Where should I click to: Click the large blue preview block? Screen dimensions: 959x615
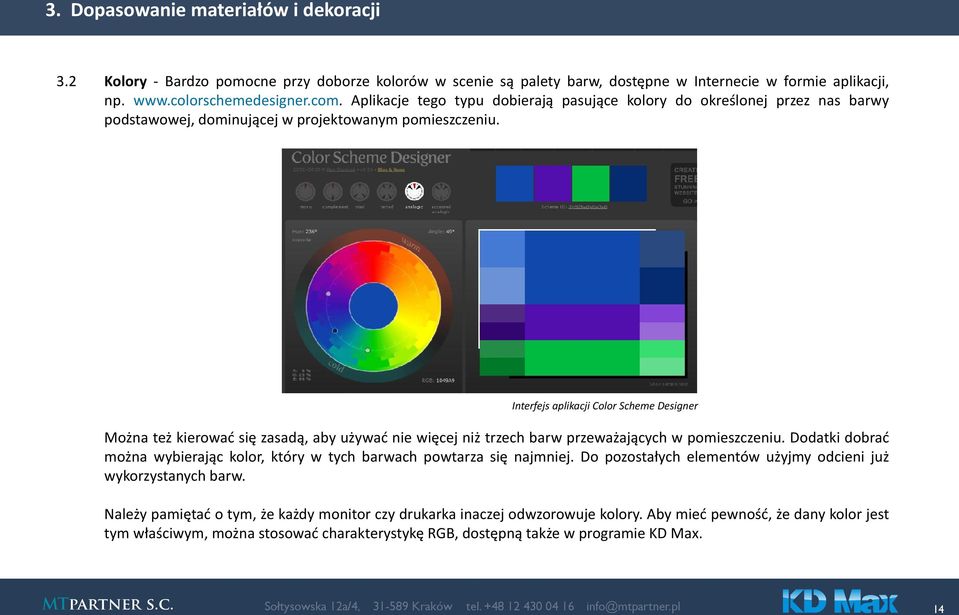(x=582, y=267)
